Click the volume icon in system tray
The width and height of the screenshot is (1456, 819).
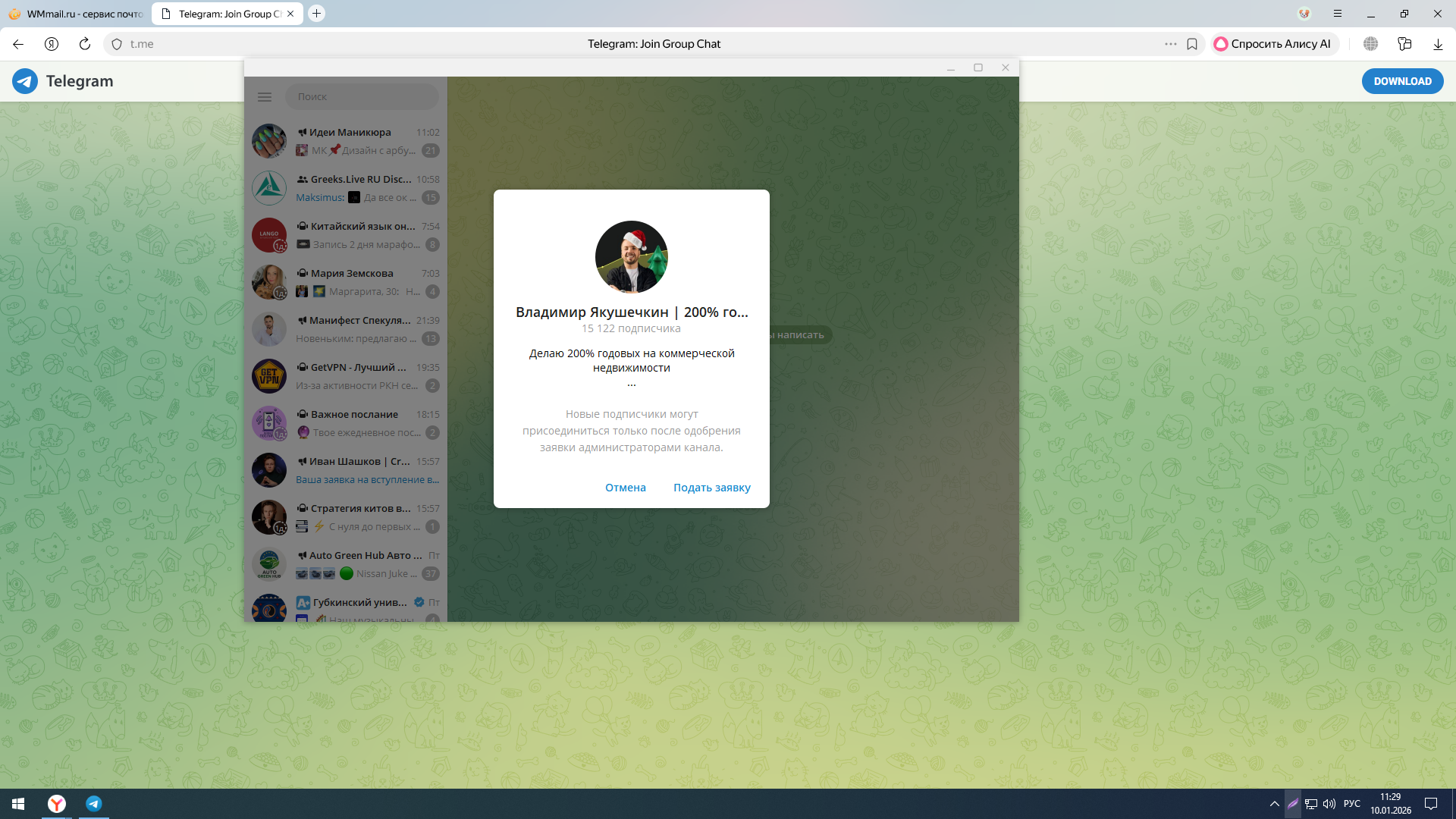[x=1329, y=804]
